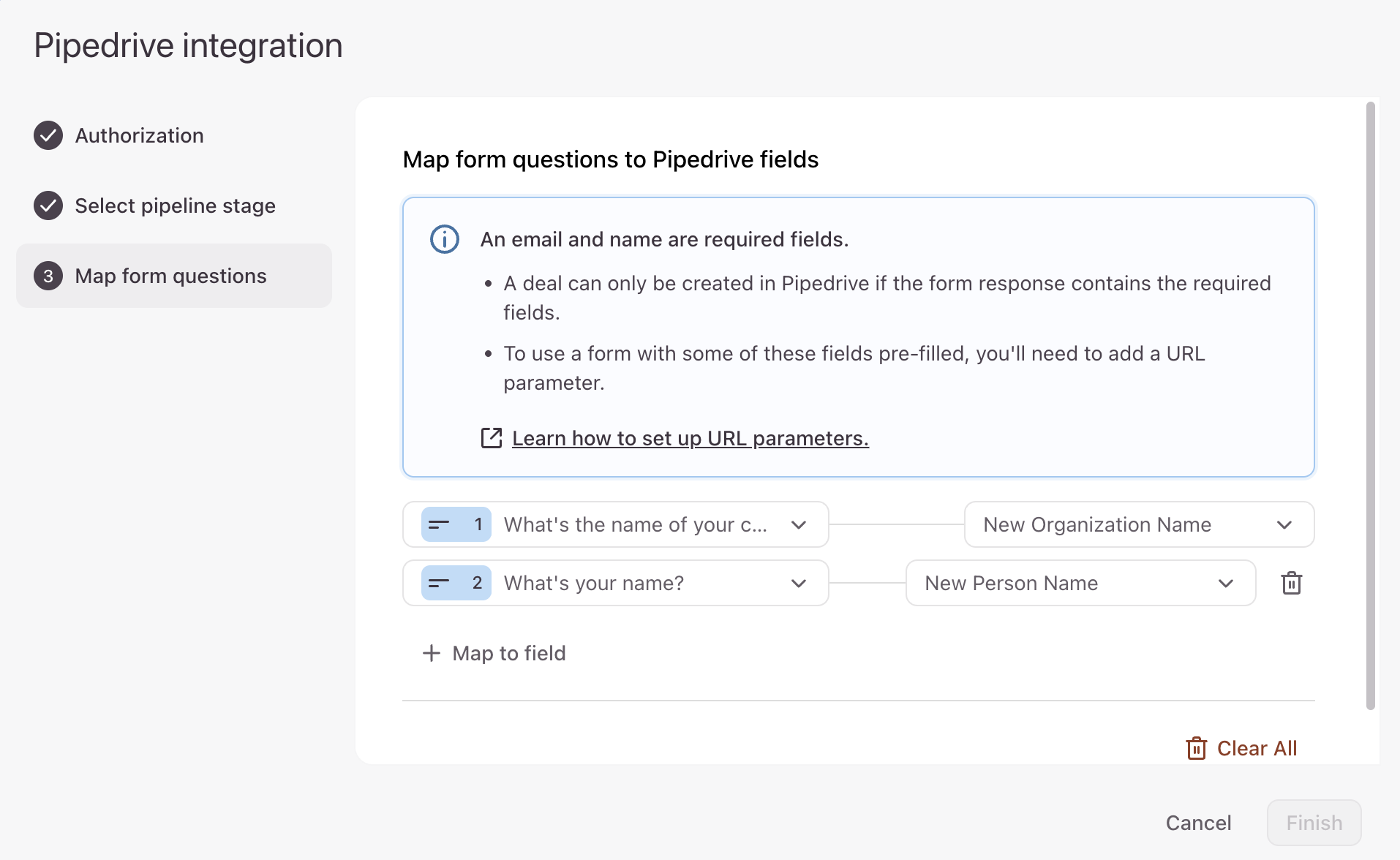Delete the New Person Name mapping row
This screenshot has height=860, width=1400.
1292,583
